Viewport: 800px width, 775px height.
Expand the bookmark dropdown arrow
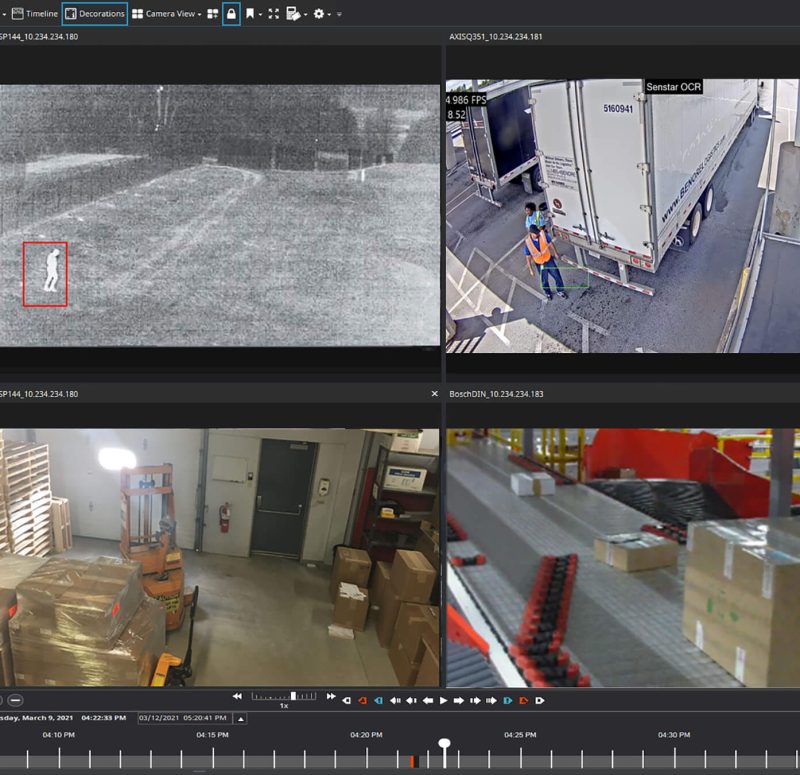260,14
